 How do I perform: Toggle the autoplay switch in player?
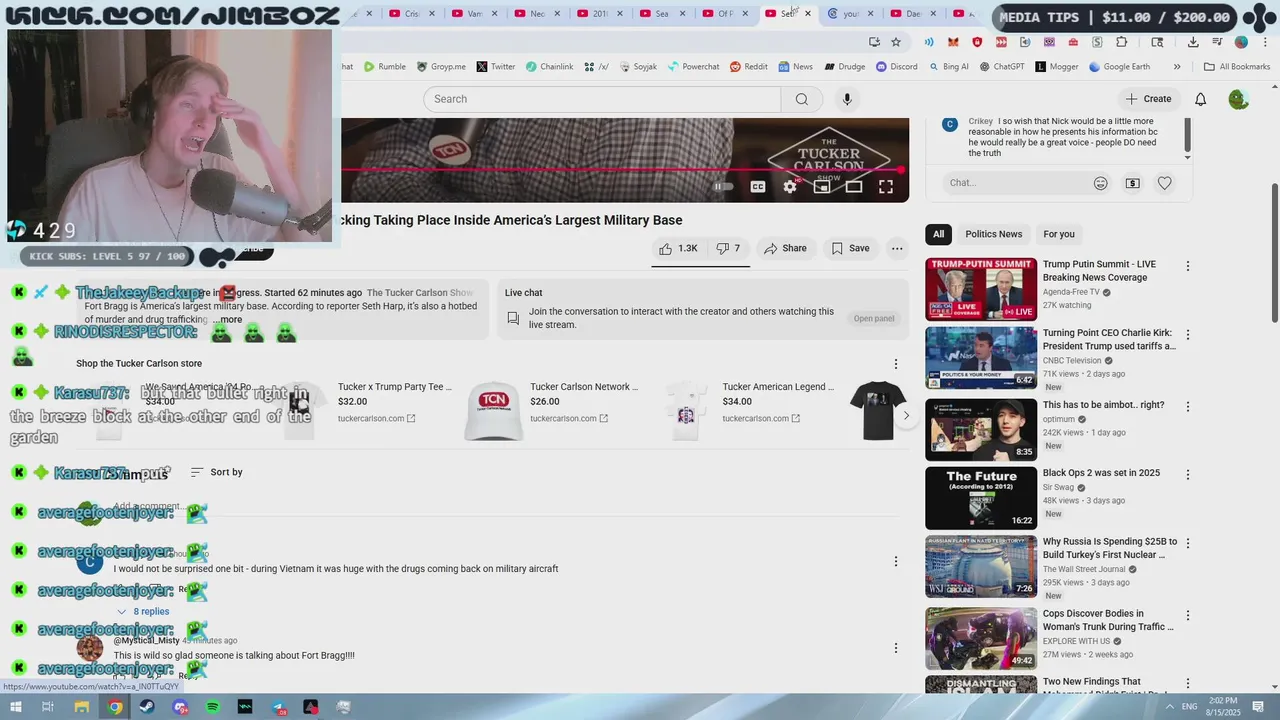(x=724, y=187)
